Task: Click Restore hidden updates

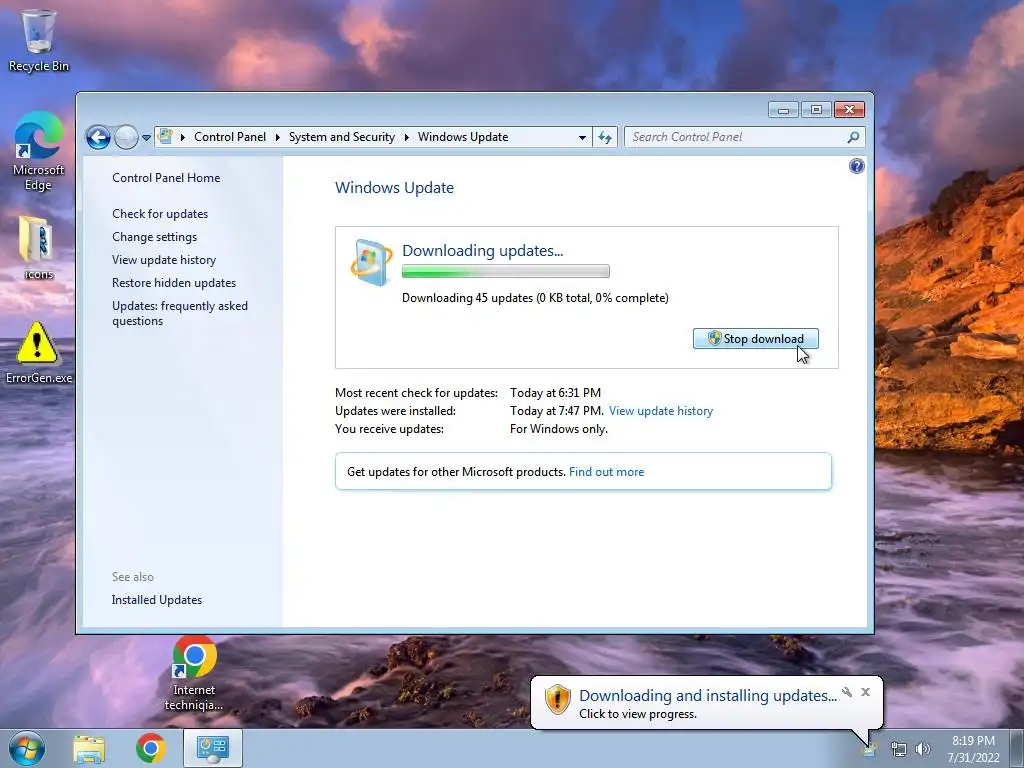Action: click(174, 283)
